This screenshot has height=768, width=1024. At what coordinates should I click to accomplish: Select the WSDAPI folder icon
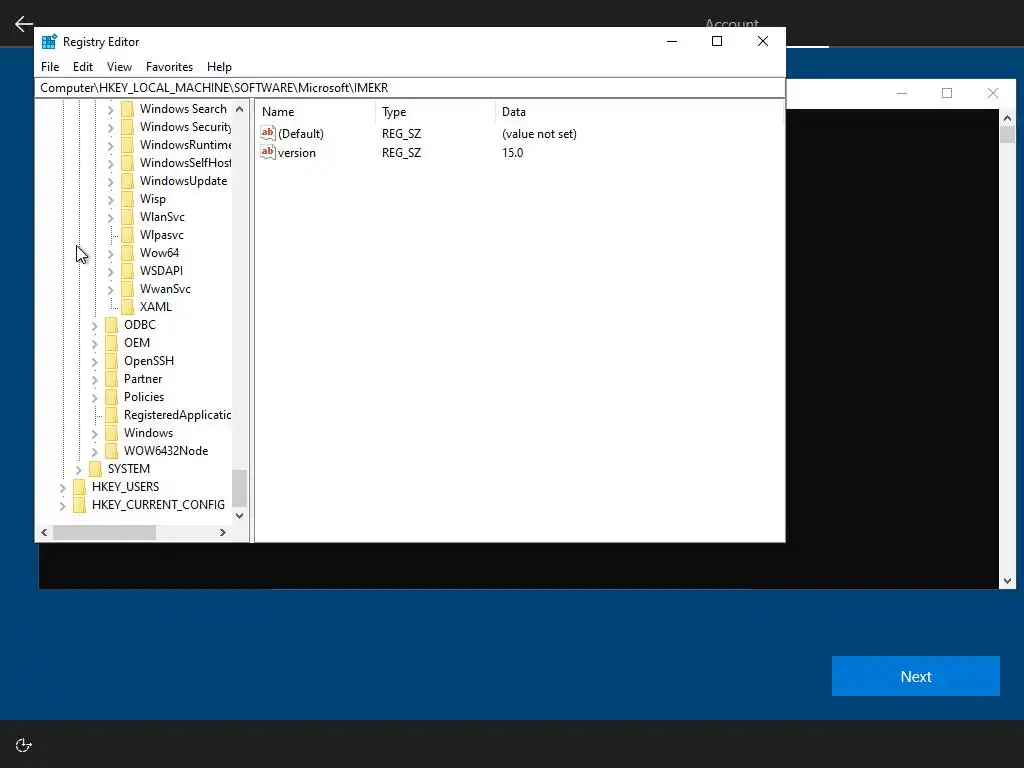tap(127, 270)
